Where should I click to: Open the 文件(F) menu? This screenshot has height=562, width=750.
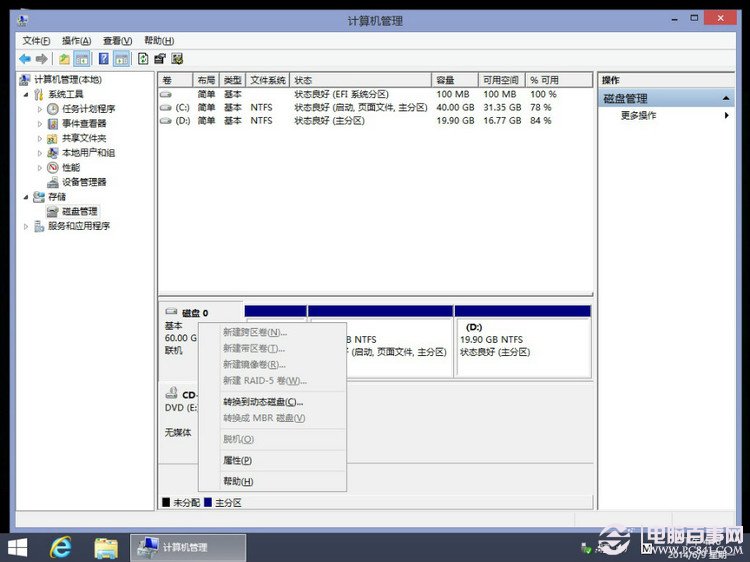click(x=36, y=41)
